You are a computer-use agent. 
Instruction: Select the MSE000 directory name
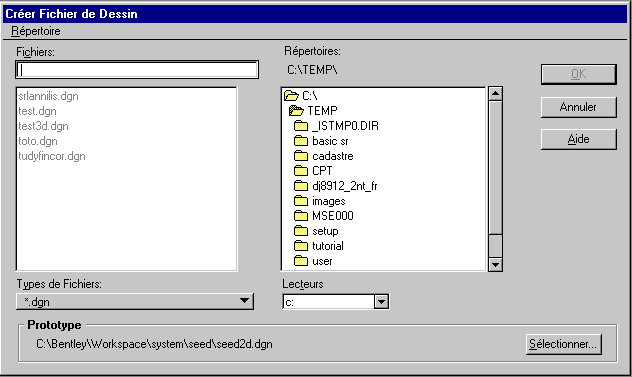click(x=333, y=216)
